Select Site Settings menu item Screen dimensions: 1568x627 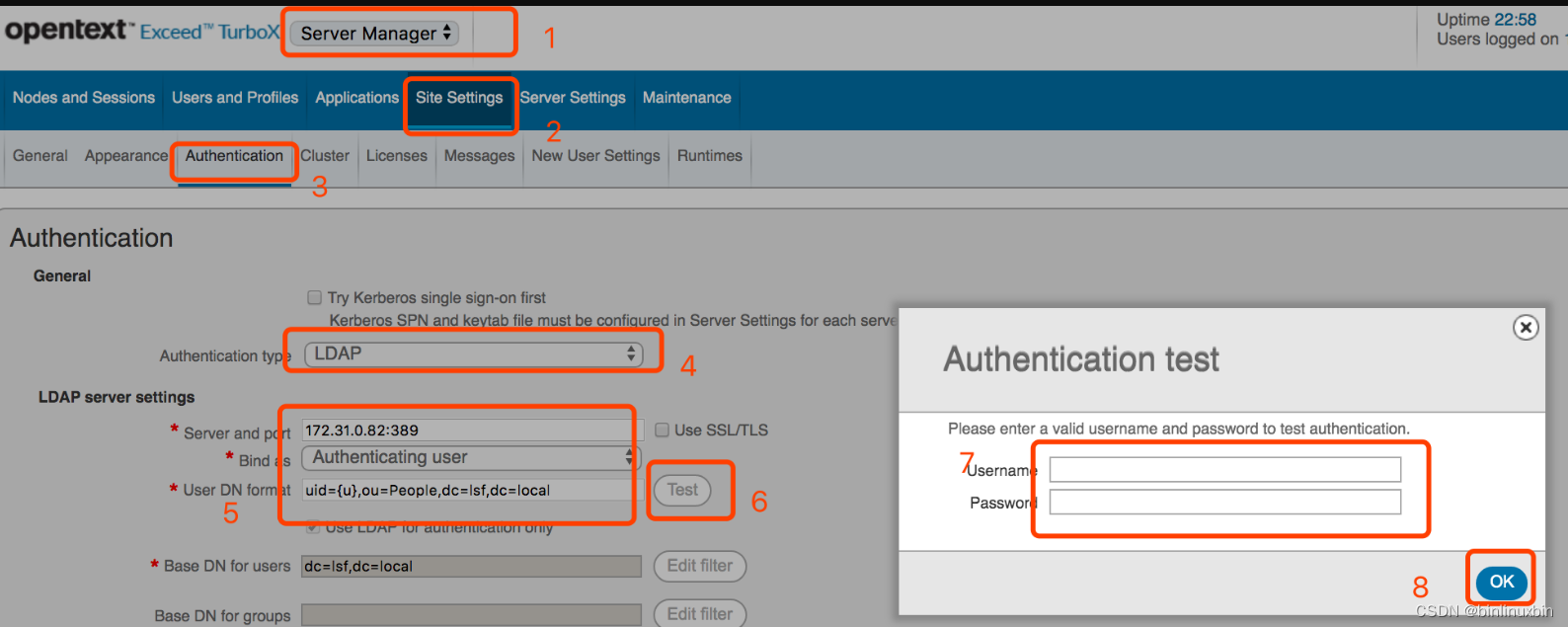pos(459,98)
